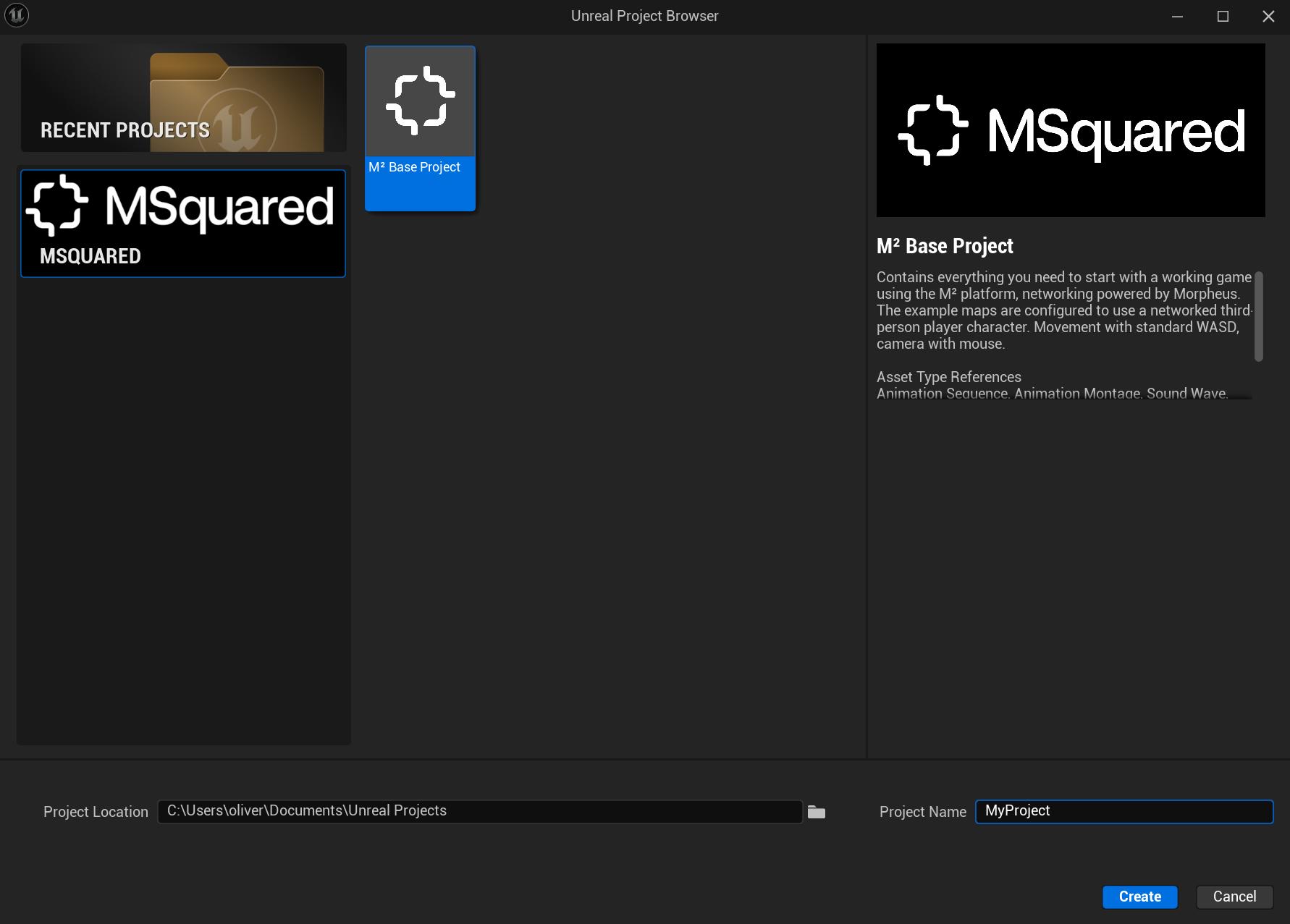Click into the Project Location path field
This screenshot has height=924, width=1290.
(479, 811)
